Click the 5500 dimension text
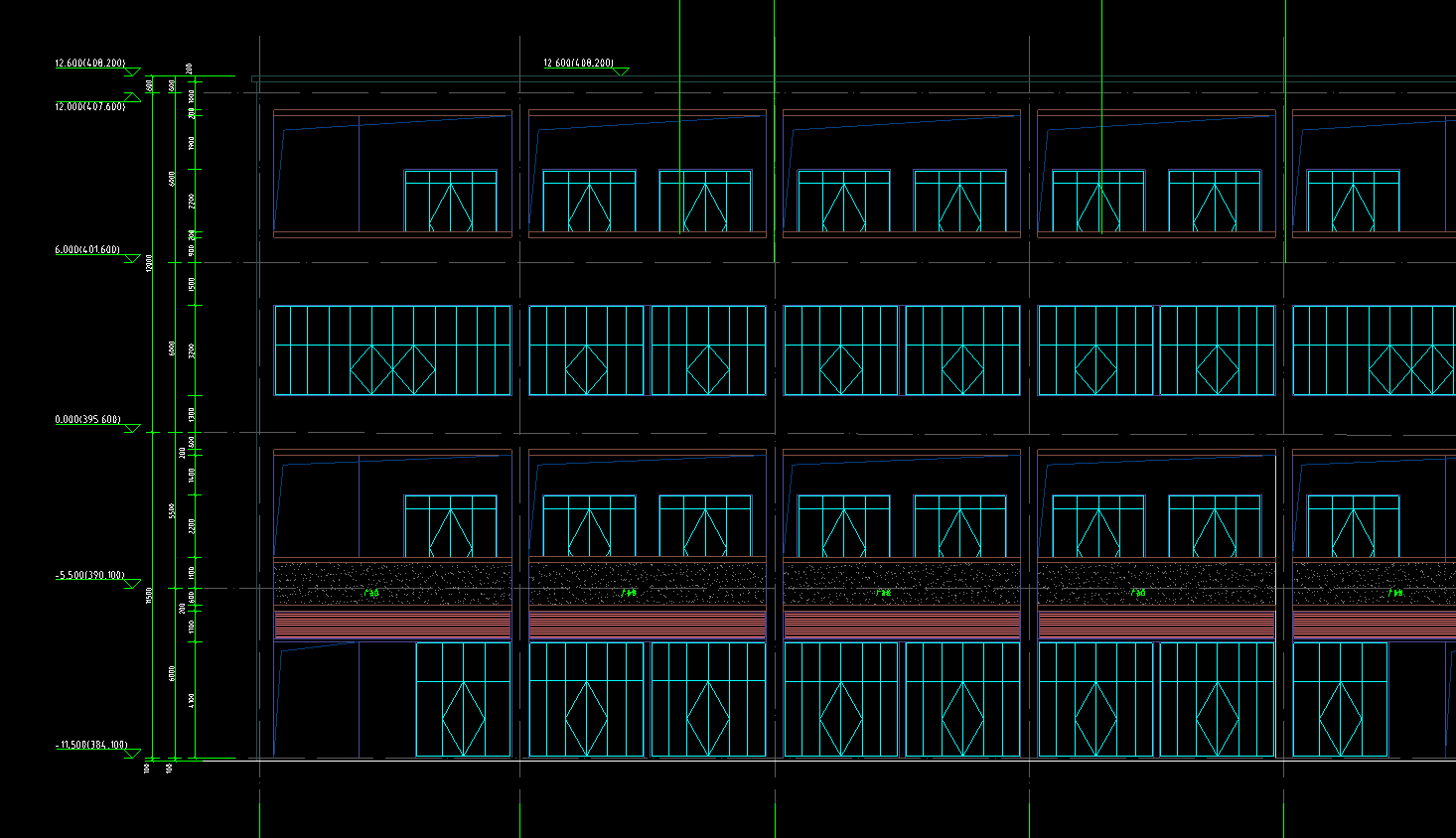1456x838 pixels. pos(172,511)
